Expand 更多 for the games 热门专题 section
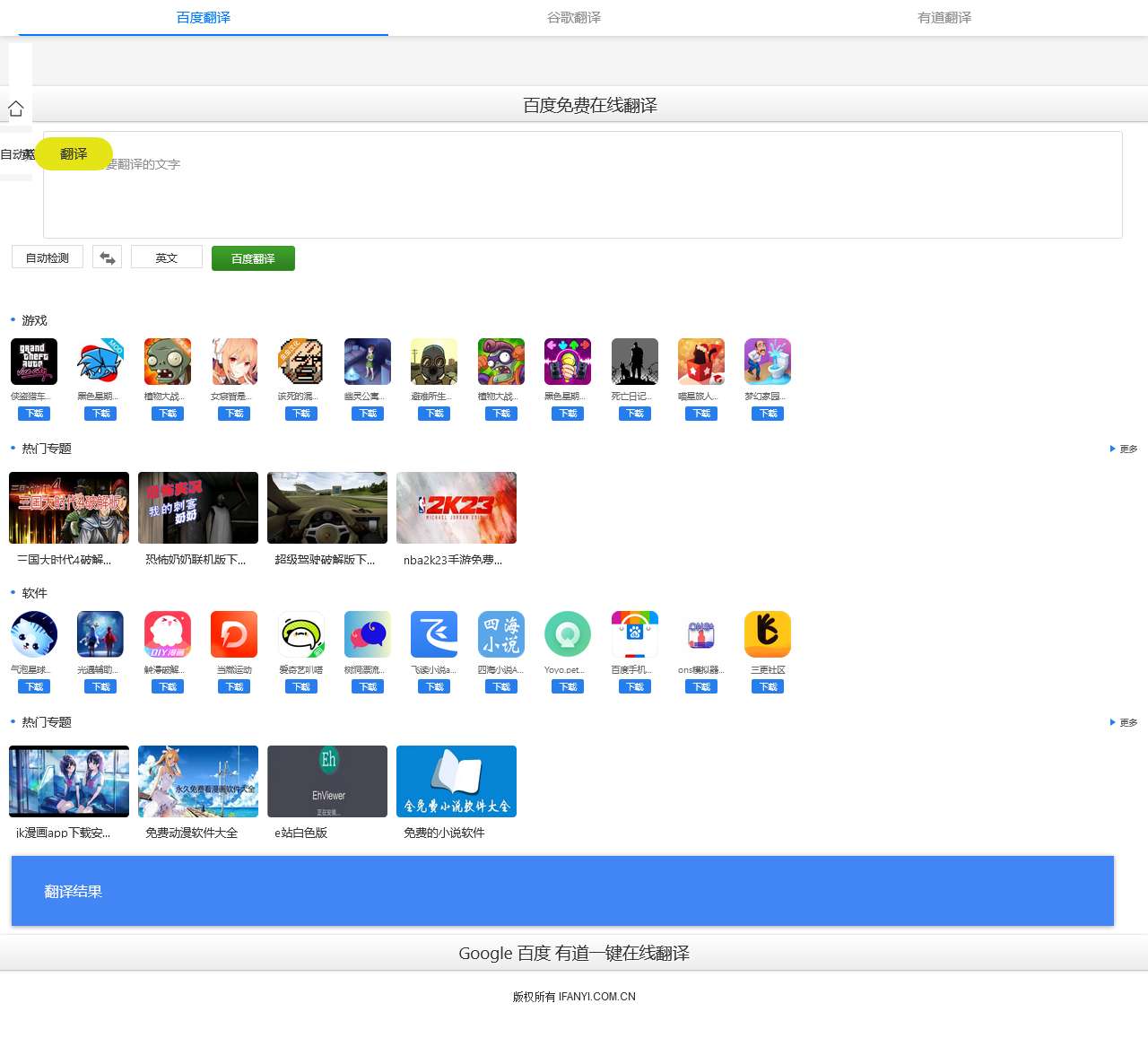Image resolution: width=1148 pixels, height=1047 pixels. (1124, 449)
